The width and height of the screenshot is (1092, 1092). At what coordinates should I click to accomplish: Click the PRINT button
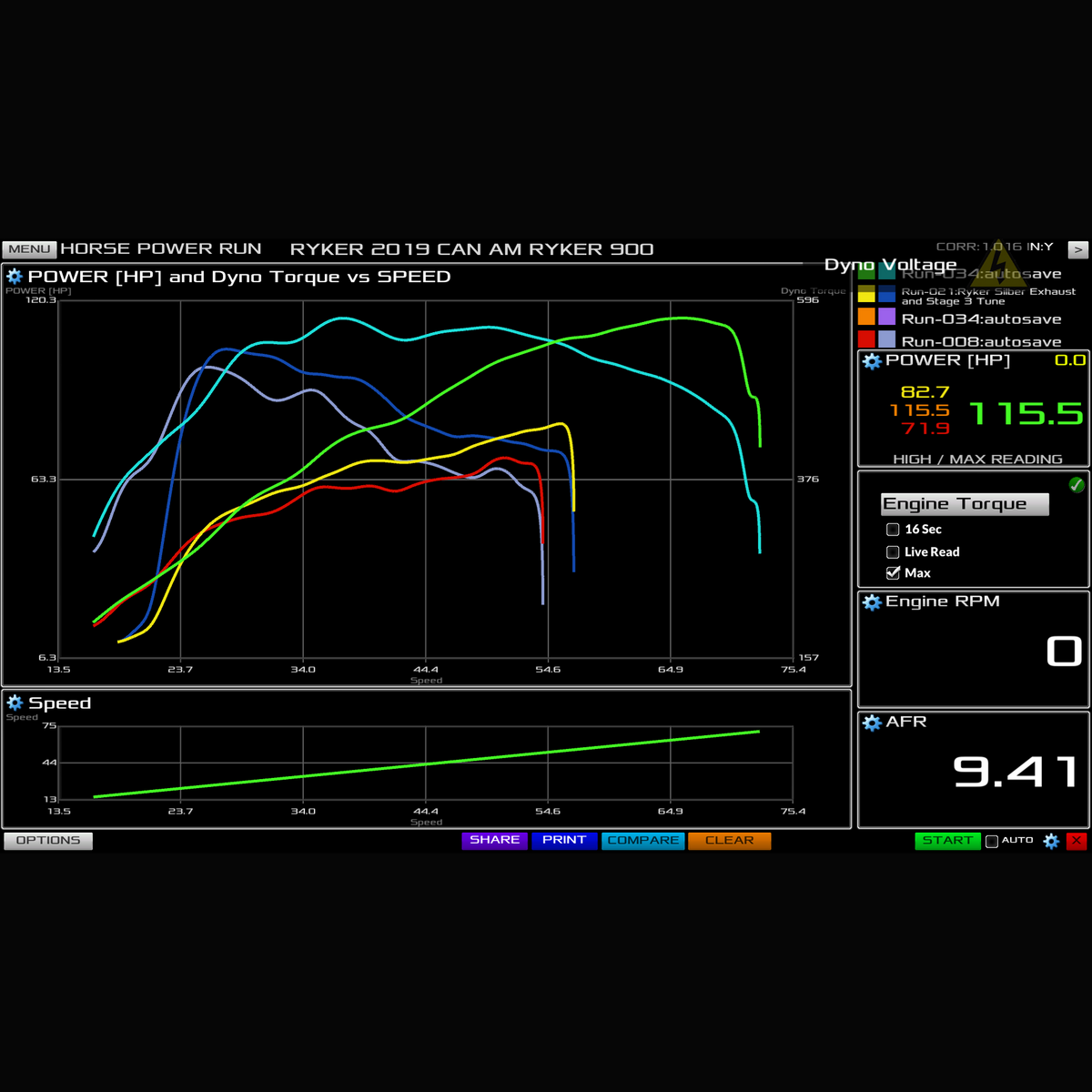(564, 841)
